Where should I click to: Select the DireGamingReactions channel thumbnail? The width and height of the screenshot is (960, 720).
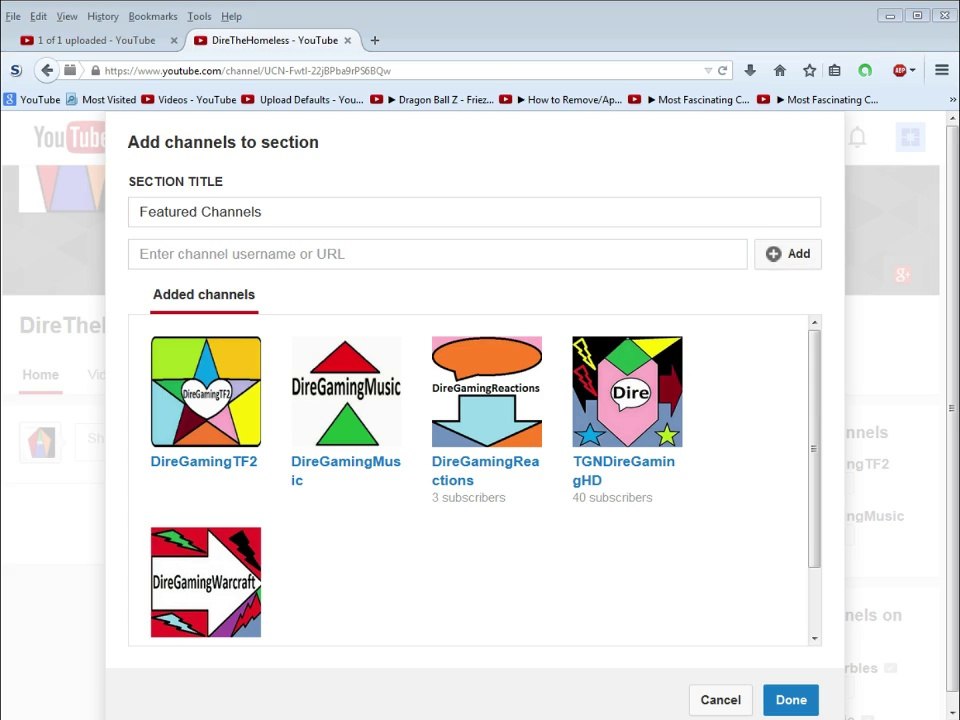click(487, 391)
